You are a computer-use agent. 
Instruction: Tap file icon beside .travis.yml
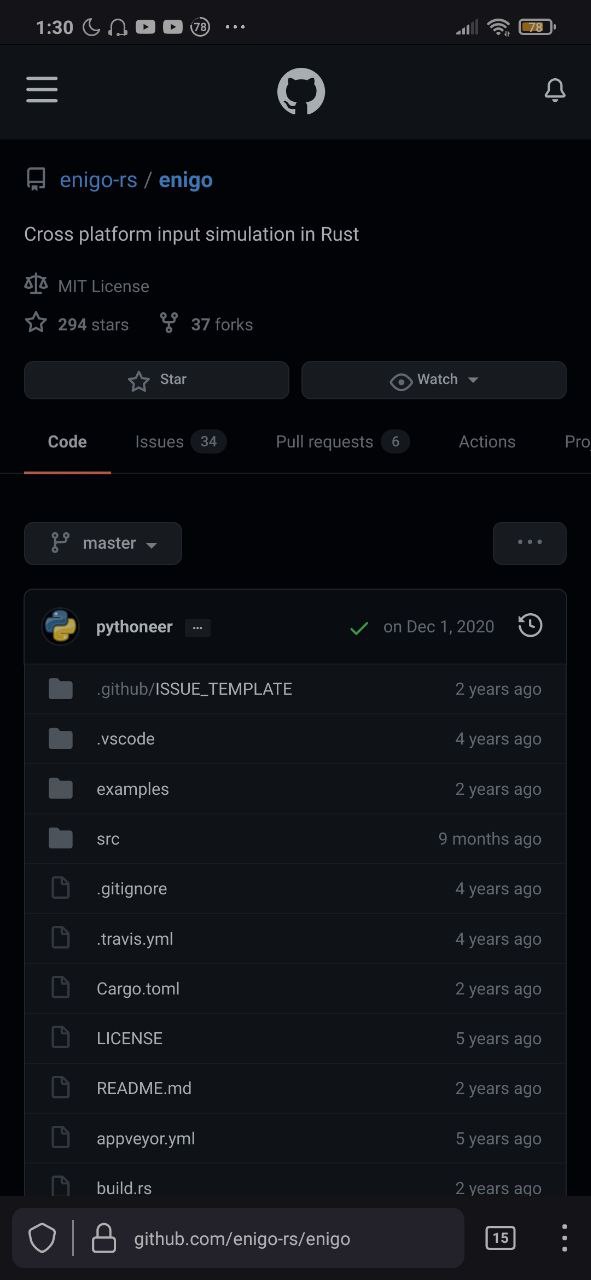pyautogui.click(x=61, y=938)
